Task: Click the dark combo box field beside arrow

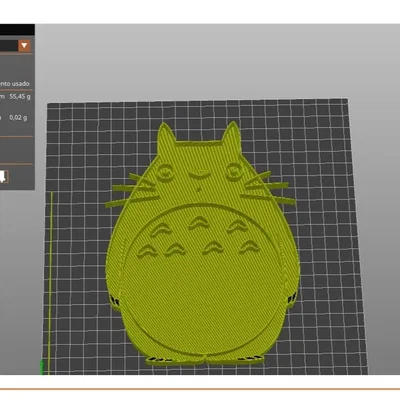Action: tap(9, 46)
